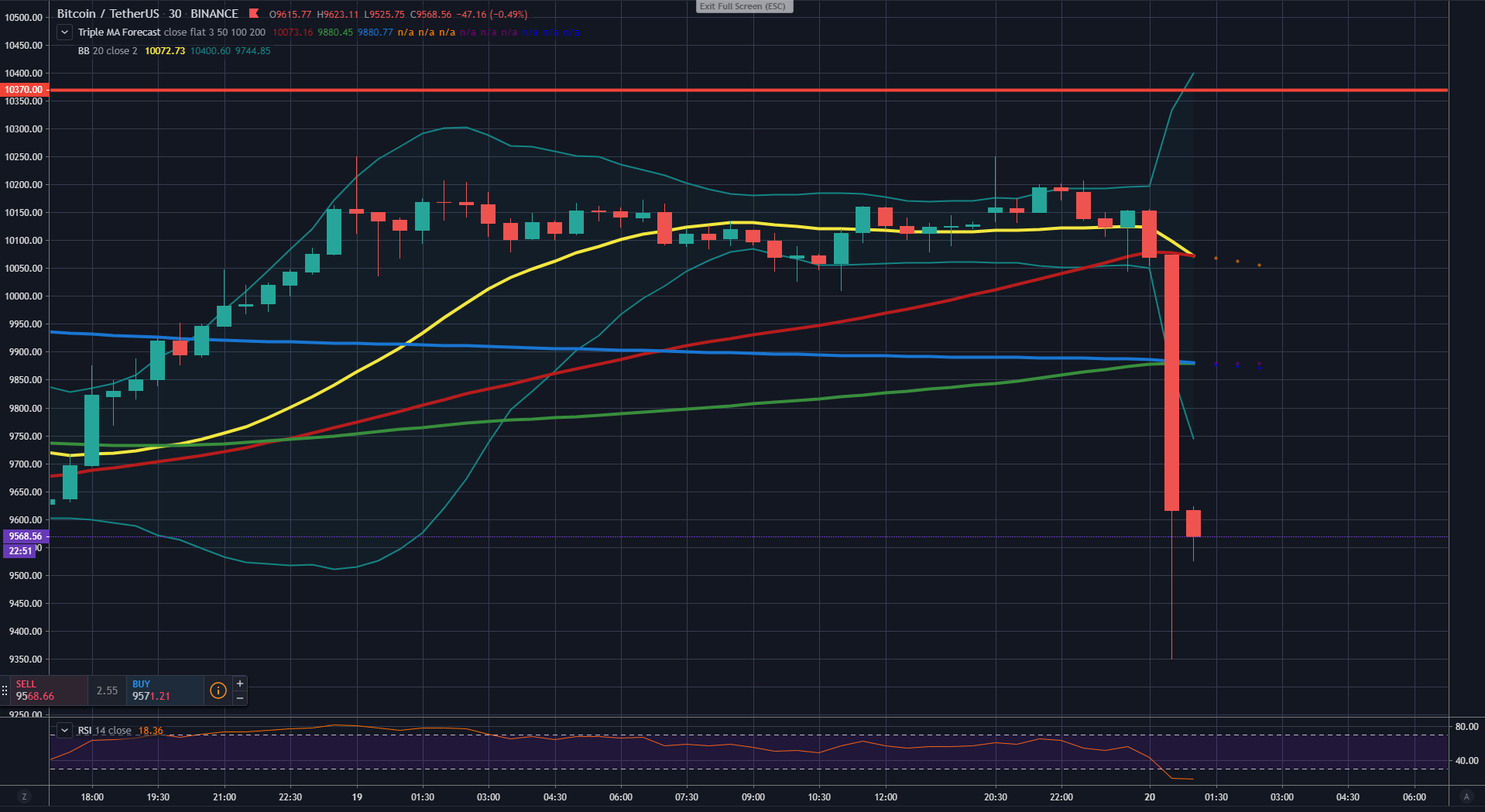Toggle the A auto-scale button in bottom-right corner
1485x812 pixels.
click(x=1466, y=797)
